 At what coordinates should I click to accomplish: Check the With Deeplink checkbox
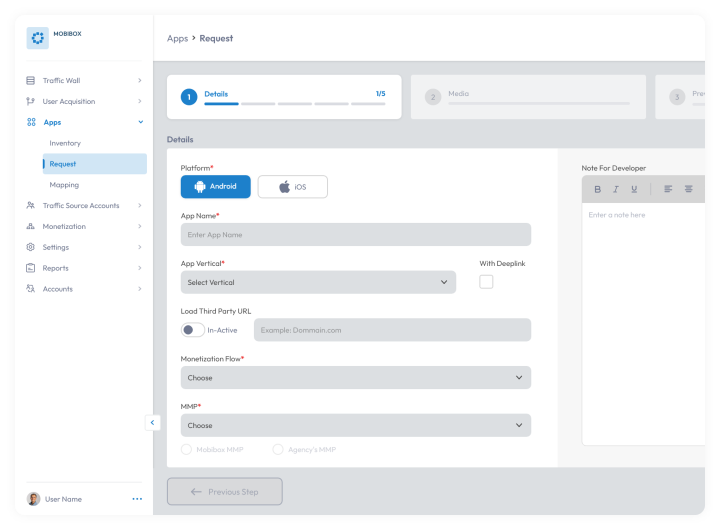(x=486, y=282)
